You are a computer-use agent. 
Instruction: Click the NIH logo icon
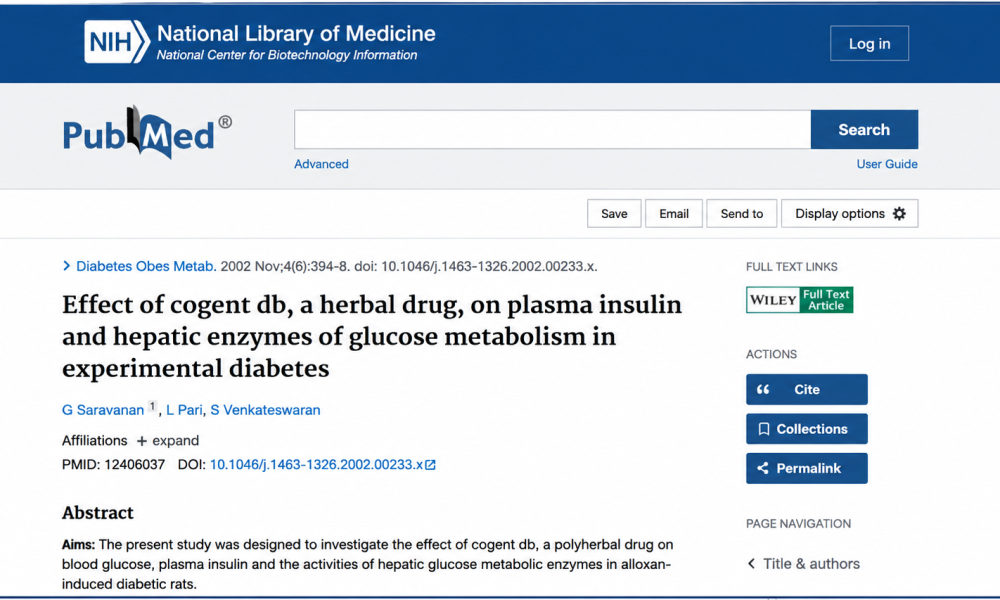click(x=117, y=42)
